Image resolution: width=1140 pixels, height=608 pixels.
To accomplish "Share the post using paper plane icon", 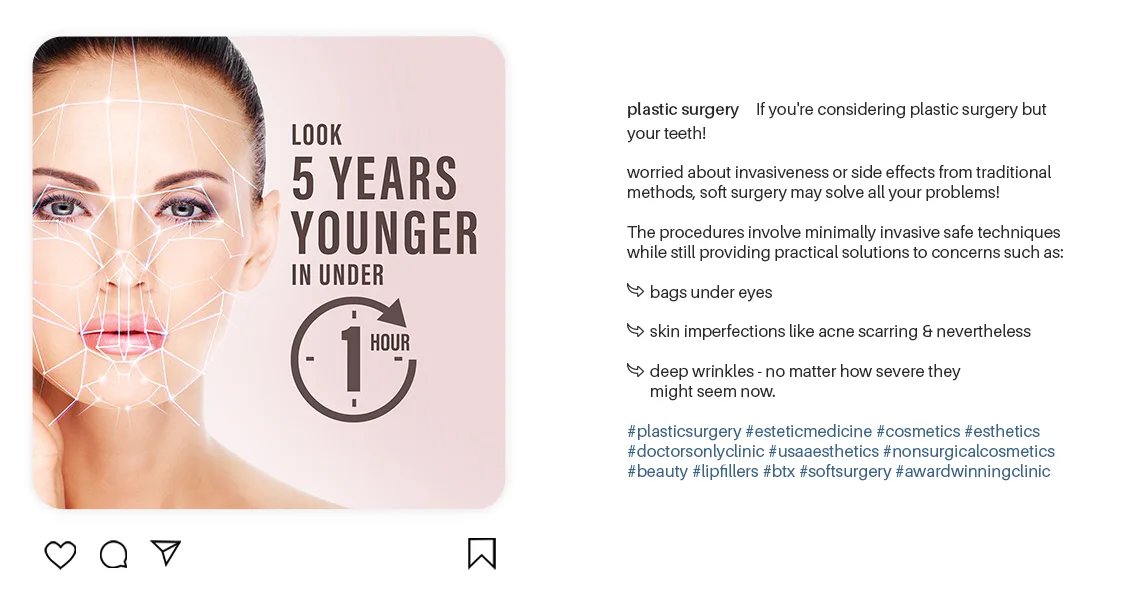I will coord(166,553).
